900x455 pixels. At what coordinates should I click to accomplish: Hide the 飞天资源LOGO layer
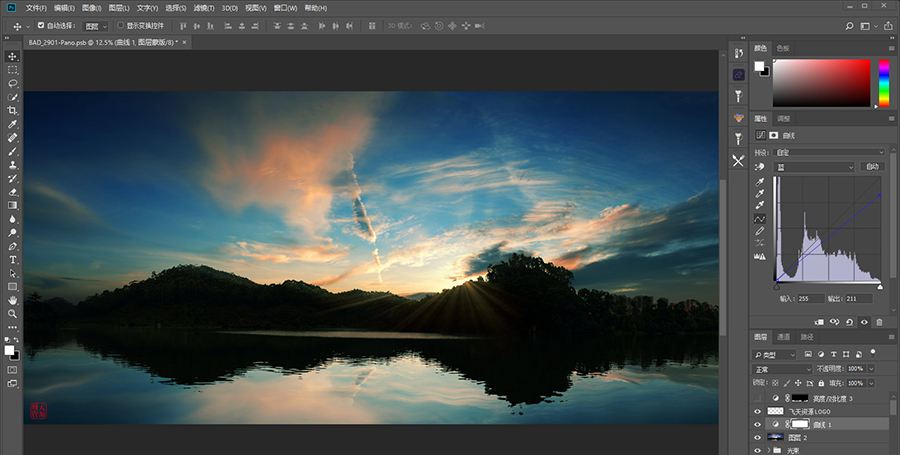(x=758, y=411)
